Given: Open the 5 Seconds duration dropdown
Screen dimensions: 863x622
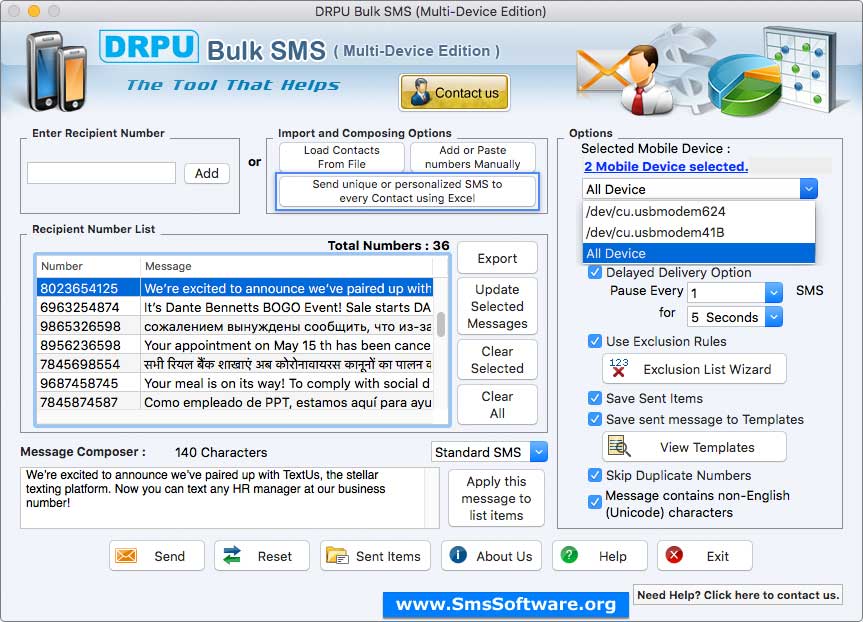Looking at the screenshot, I should pyautogui.click(x=773, y=317).
